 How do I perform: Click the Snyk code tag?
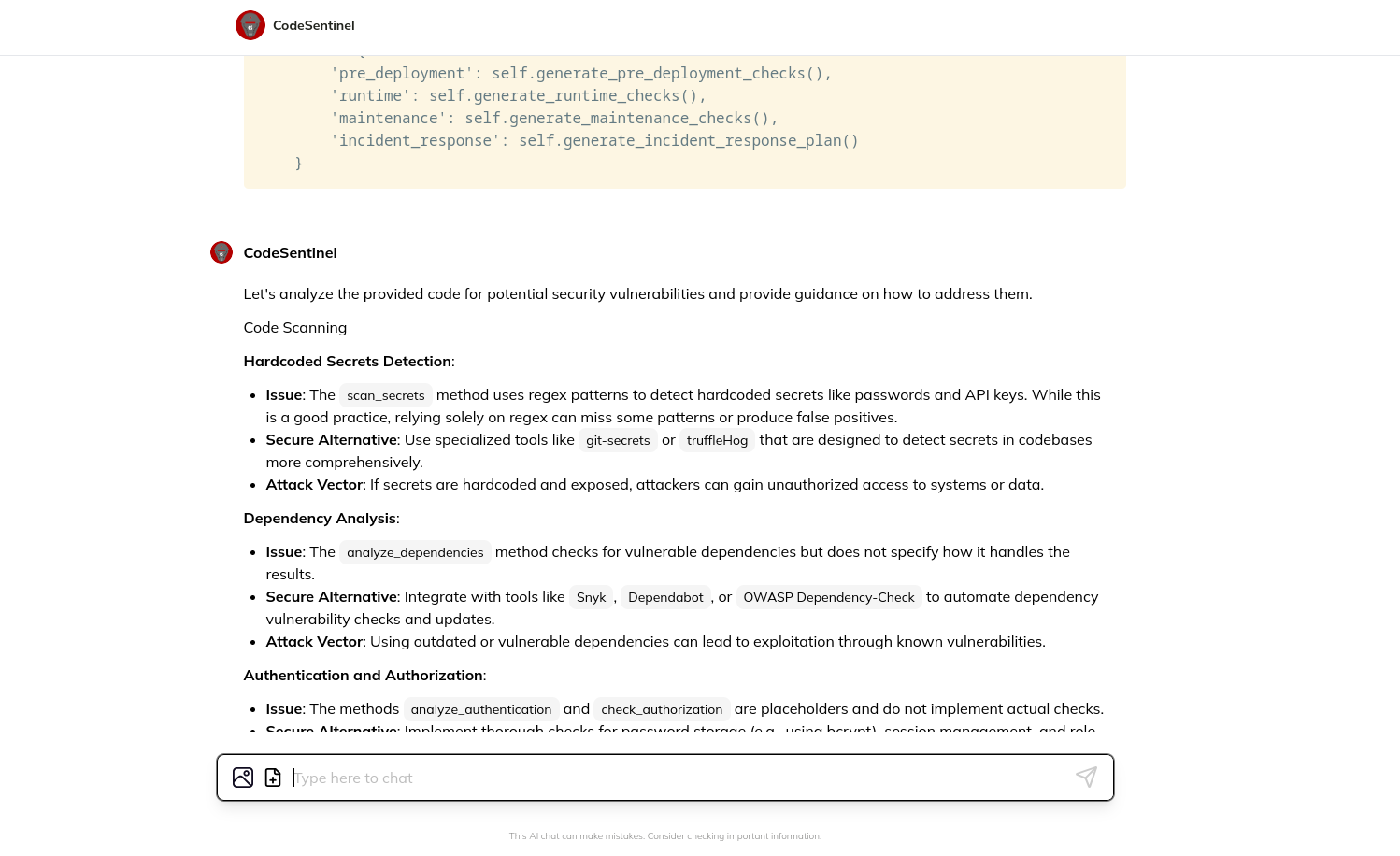[x=591, y=597]
